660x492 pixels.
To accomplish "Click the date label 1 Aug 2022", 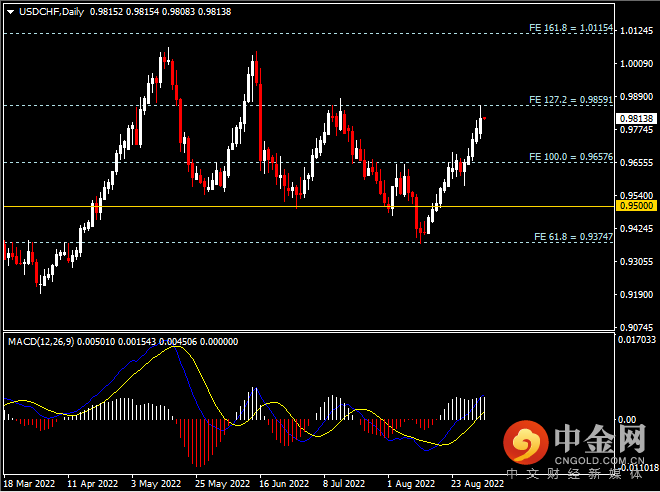I will (411, 484).
